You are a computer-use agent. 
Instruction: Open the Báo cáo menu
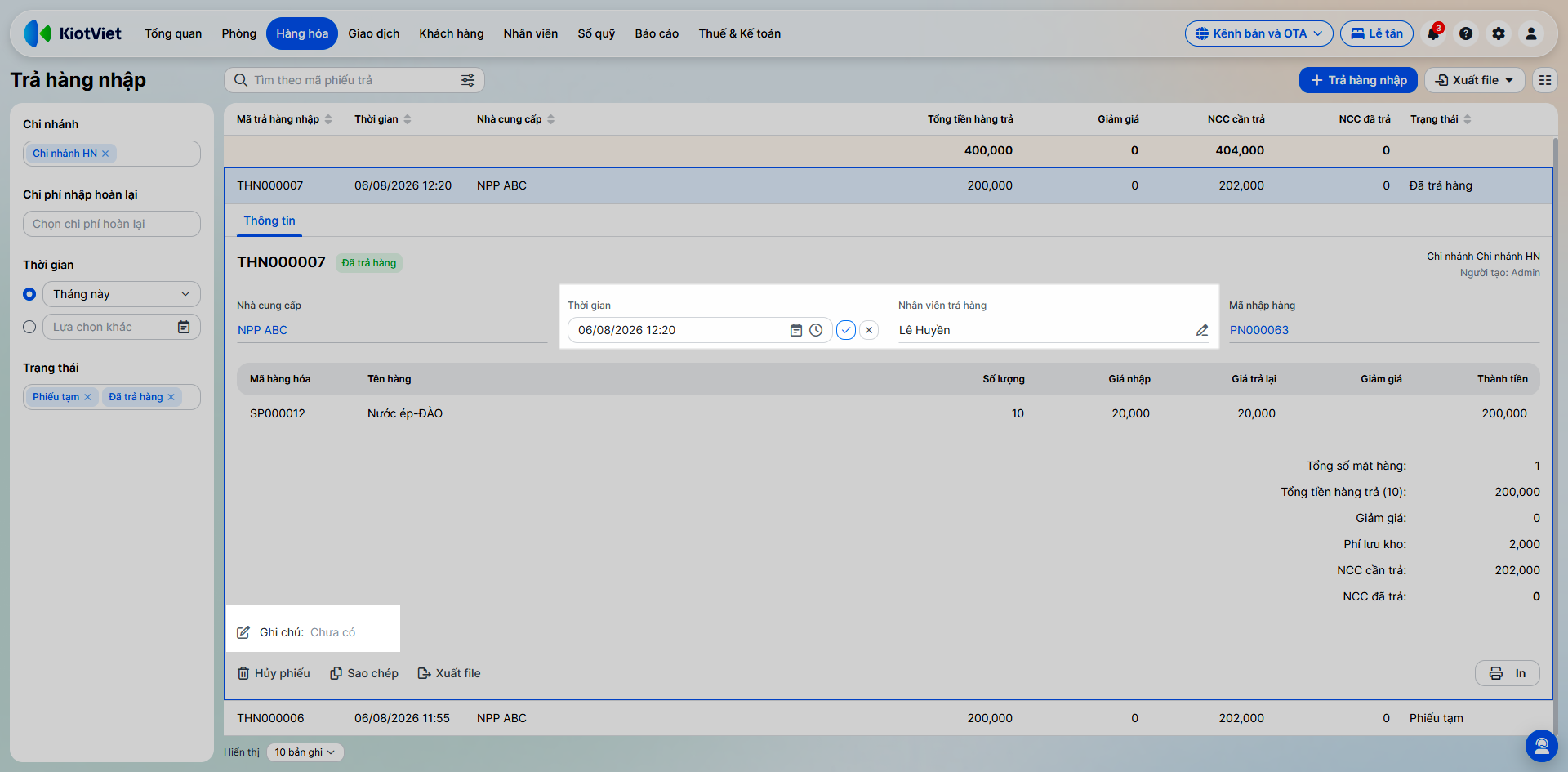(657, 33)
